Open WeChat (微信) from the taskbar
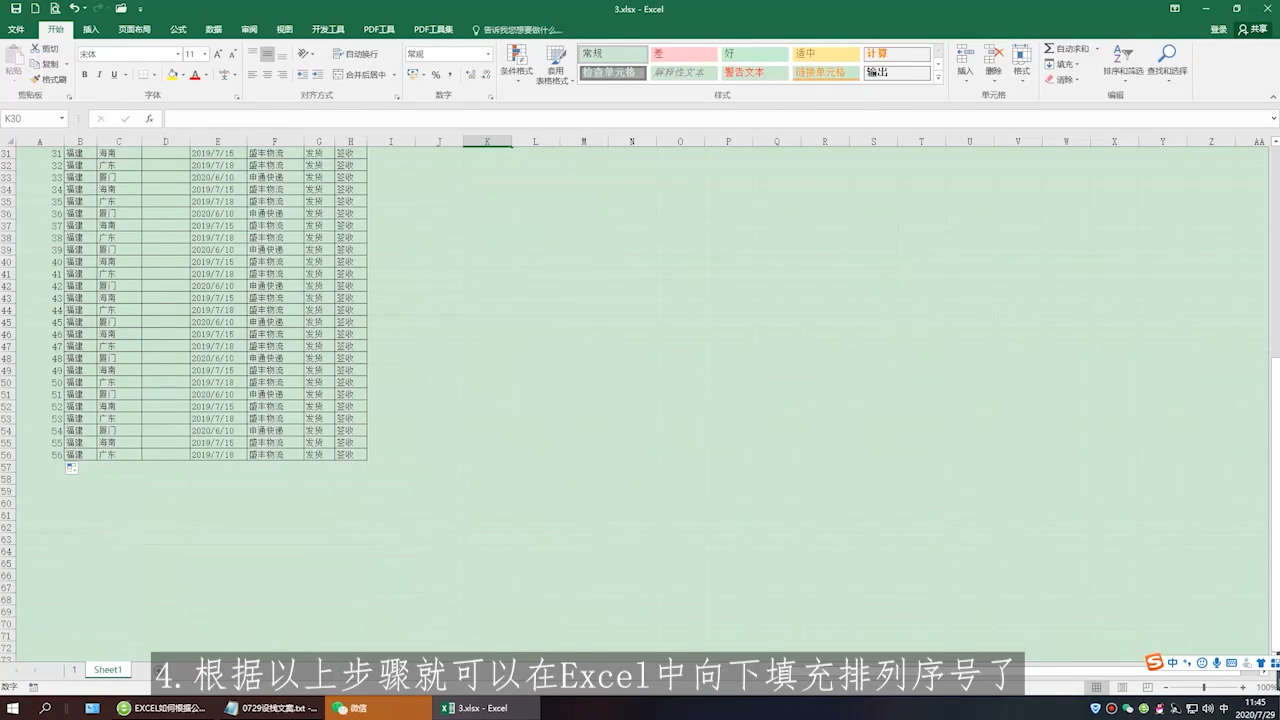The image size is (1280, 720). point(350,708)
